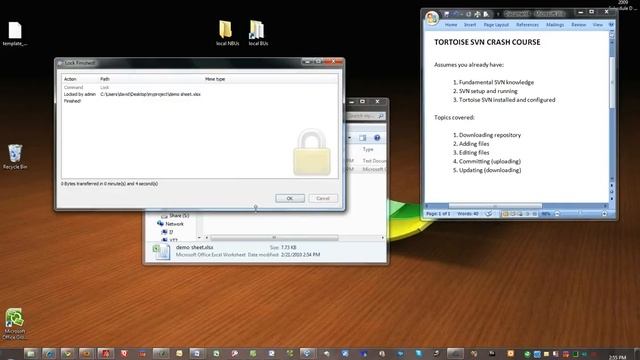Viewport: 640px width, 360px height.
Task: Click Explorer's horizontal scrollbar thumb
Action: point(274,238)
